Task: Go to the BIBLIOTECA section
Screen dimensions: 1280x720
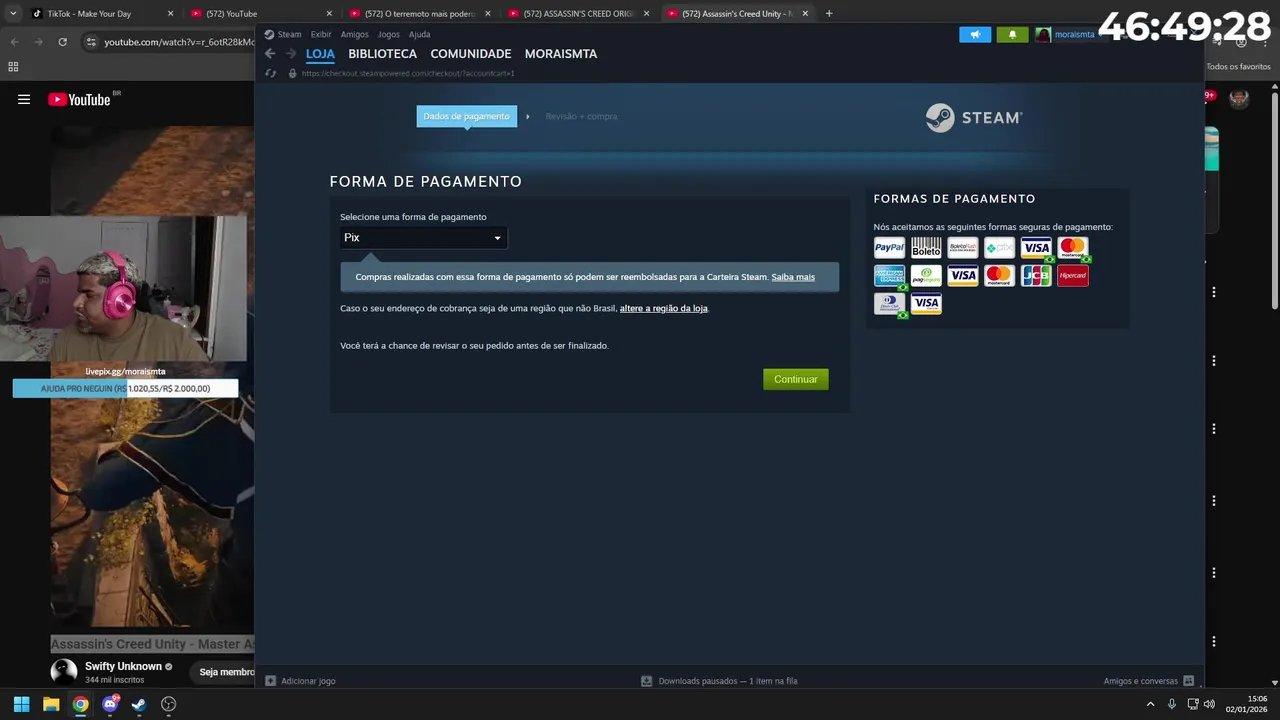Action: (383, 54)
